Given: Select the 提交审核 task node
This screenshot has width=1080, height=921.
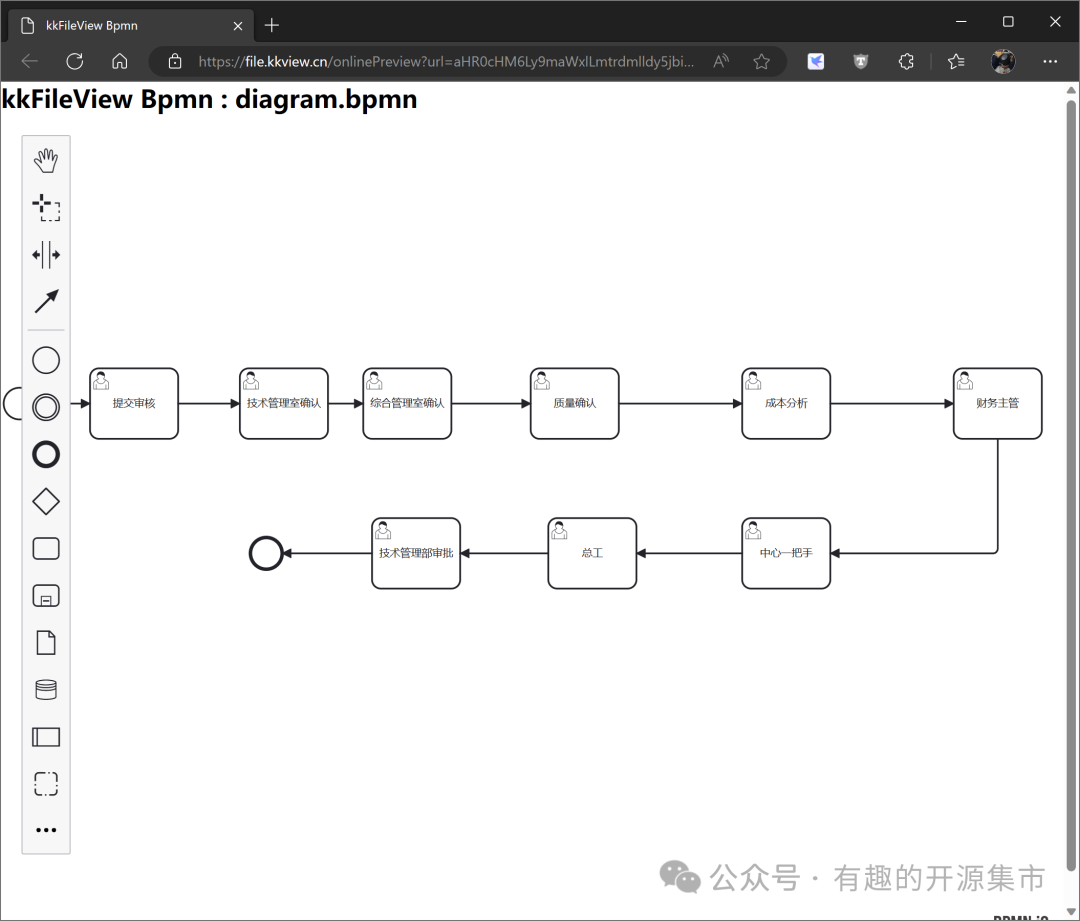Looking at the screenshot, I should pyautogui.click(x=134, y=404).
